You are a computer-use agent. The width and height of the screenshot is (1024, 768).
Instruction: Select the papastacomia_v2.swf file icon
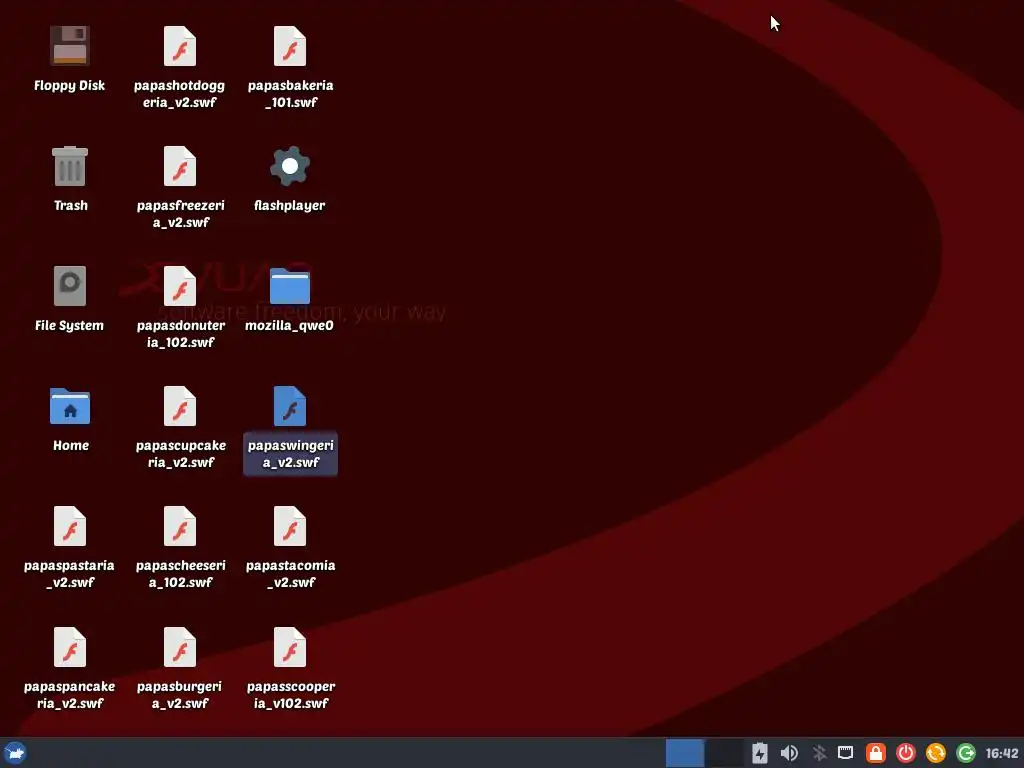point(290,526)
